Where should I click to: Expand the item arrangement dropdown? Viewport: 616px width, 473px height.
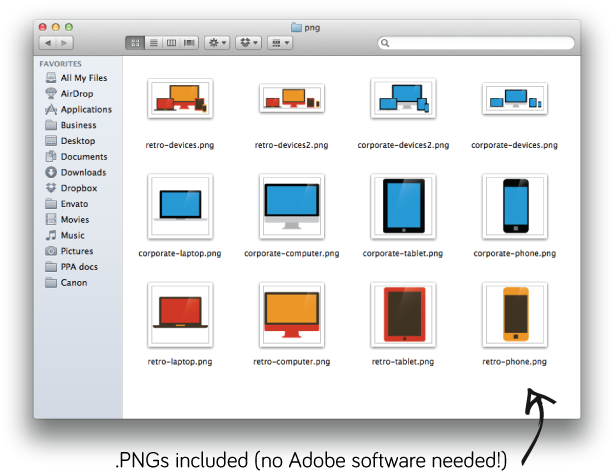[281, 43]
